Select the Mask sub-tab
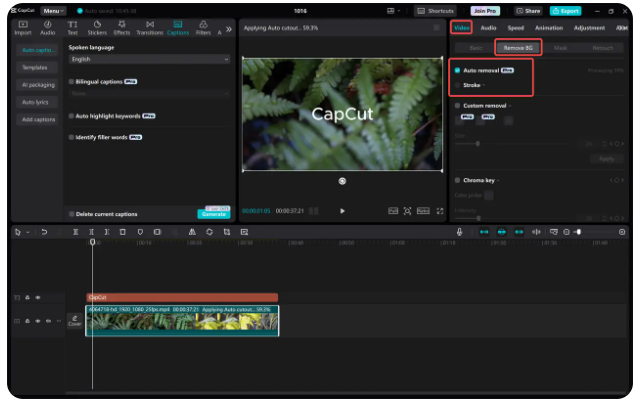Image resolution: width=640 pixels, height=408 pixels. (x=560, y=47)
